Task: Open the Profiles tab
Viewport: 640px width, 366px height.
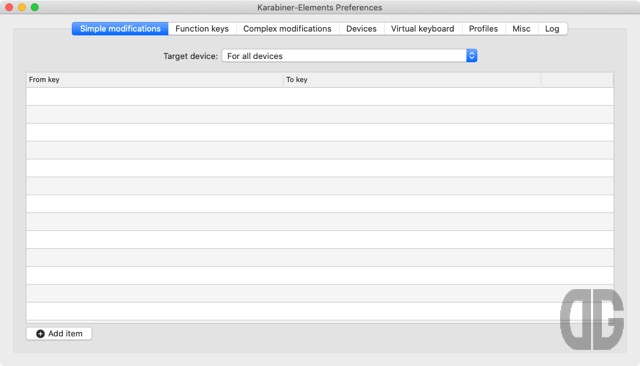Action: (483, 29)
